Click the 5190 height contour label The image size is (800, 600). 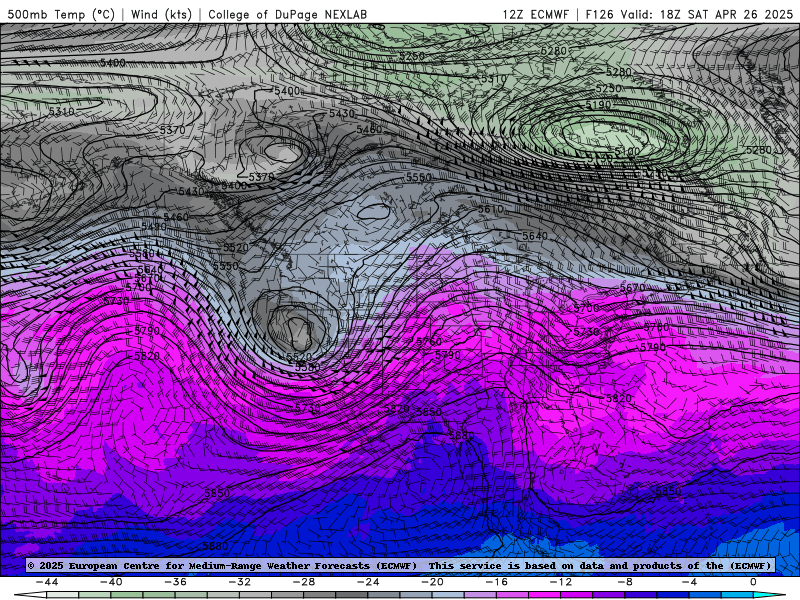[x=598, y=105]
